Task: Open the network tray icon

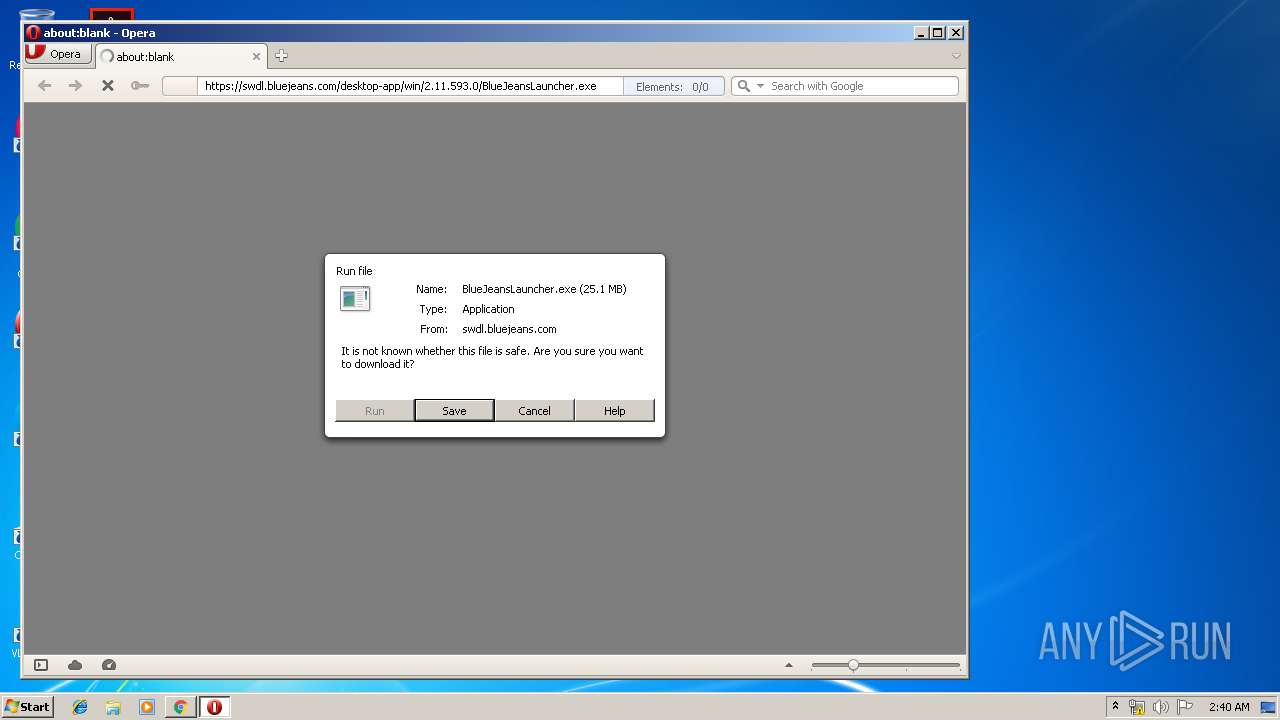Action: tap(1137, 707)
